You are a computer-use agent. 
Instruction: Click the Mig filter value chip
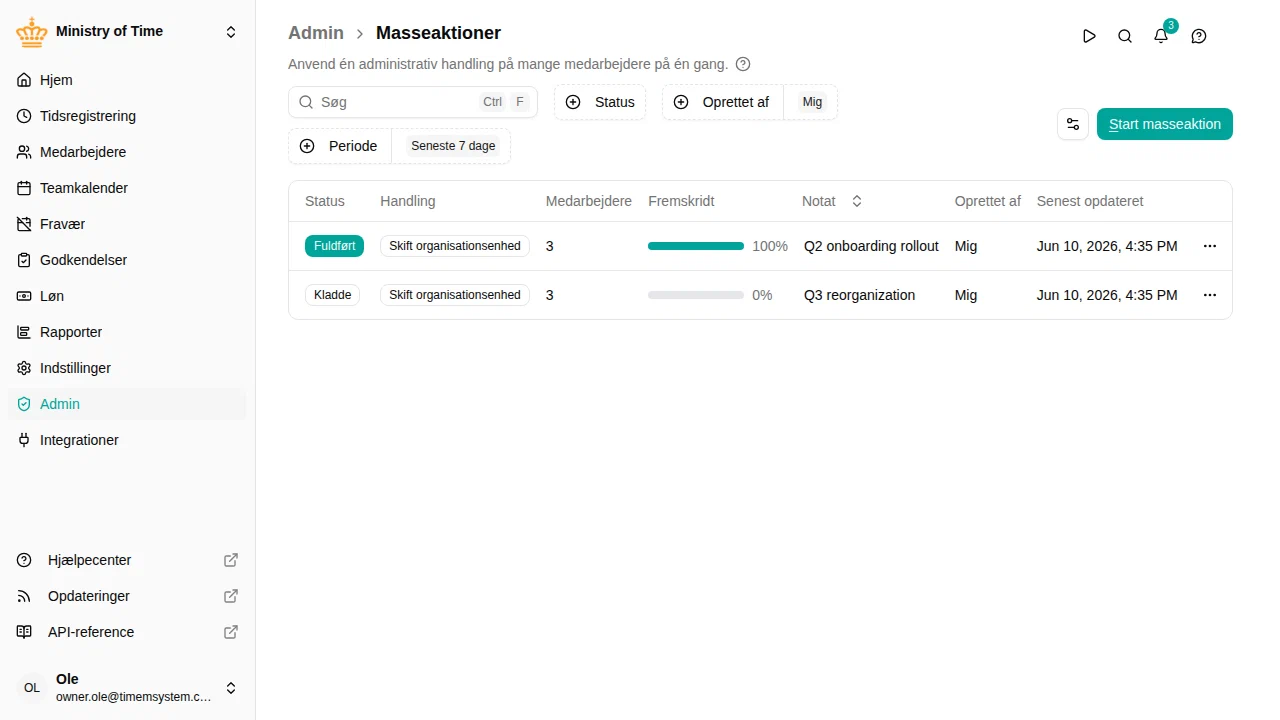(x=812, y=102)
